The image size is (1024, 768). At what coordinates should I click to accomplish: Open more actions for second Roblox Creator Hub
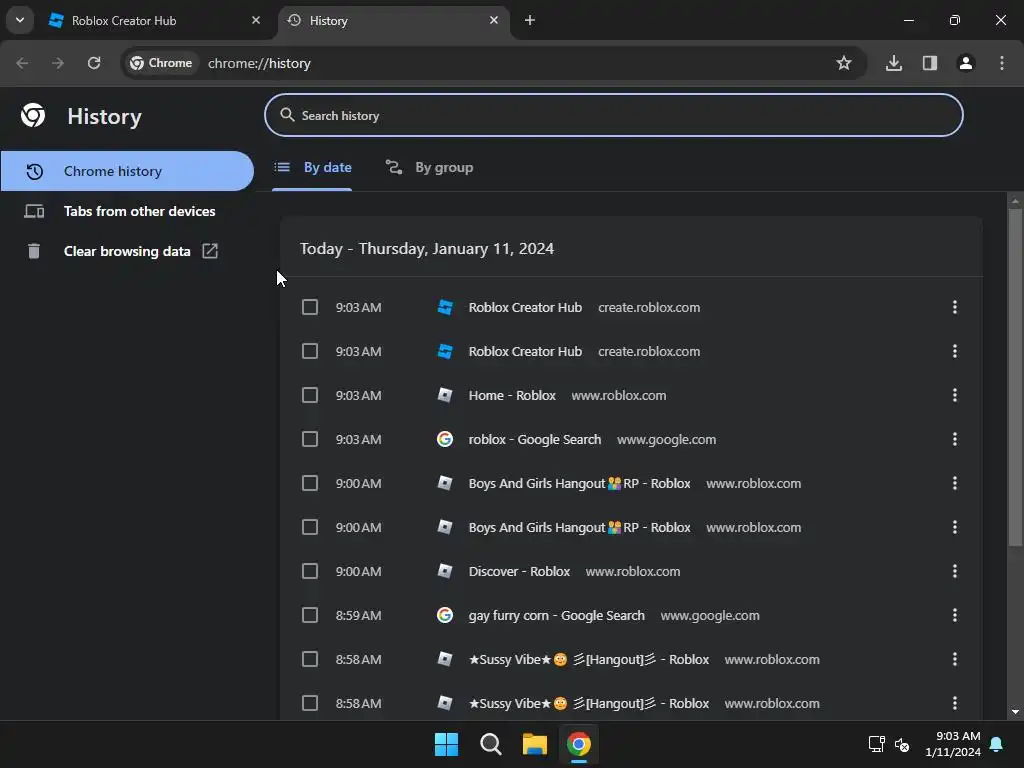(x=955, y=351)
